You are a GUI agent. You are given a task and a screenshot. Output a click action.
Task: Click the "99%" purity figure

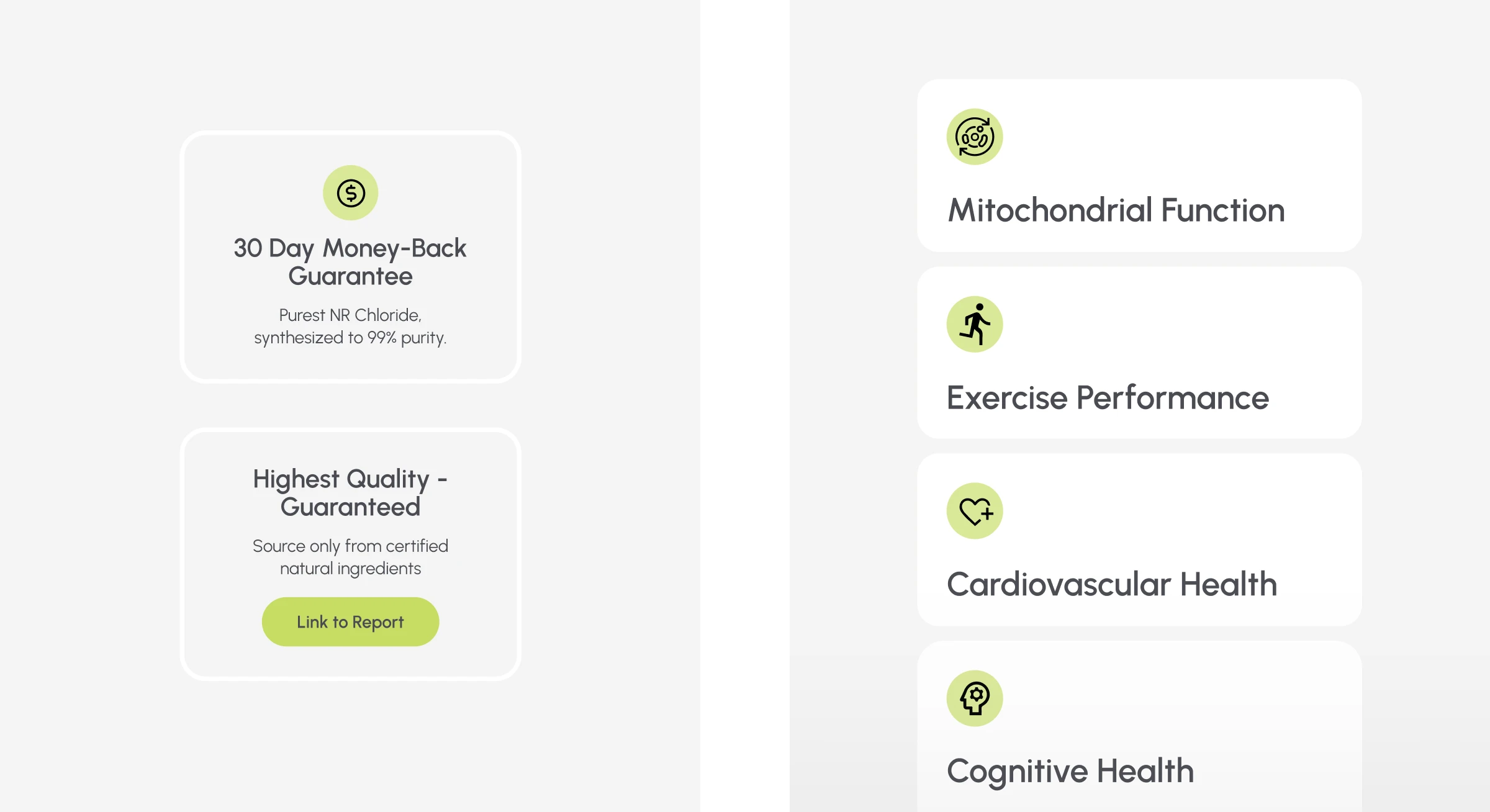click(x=382, y=338)
